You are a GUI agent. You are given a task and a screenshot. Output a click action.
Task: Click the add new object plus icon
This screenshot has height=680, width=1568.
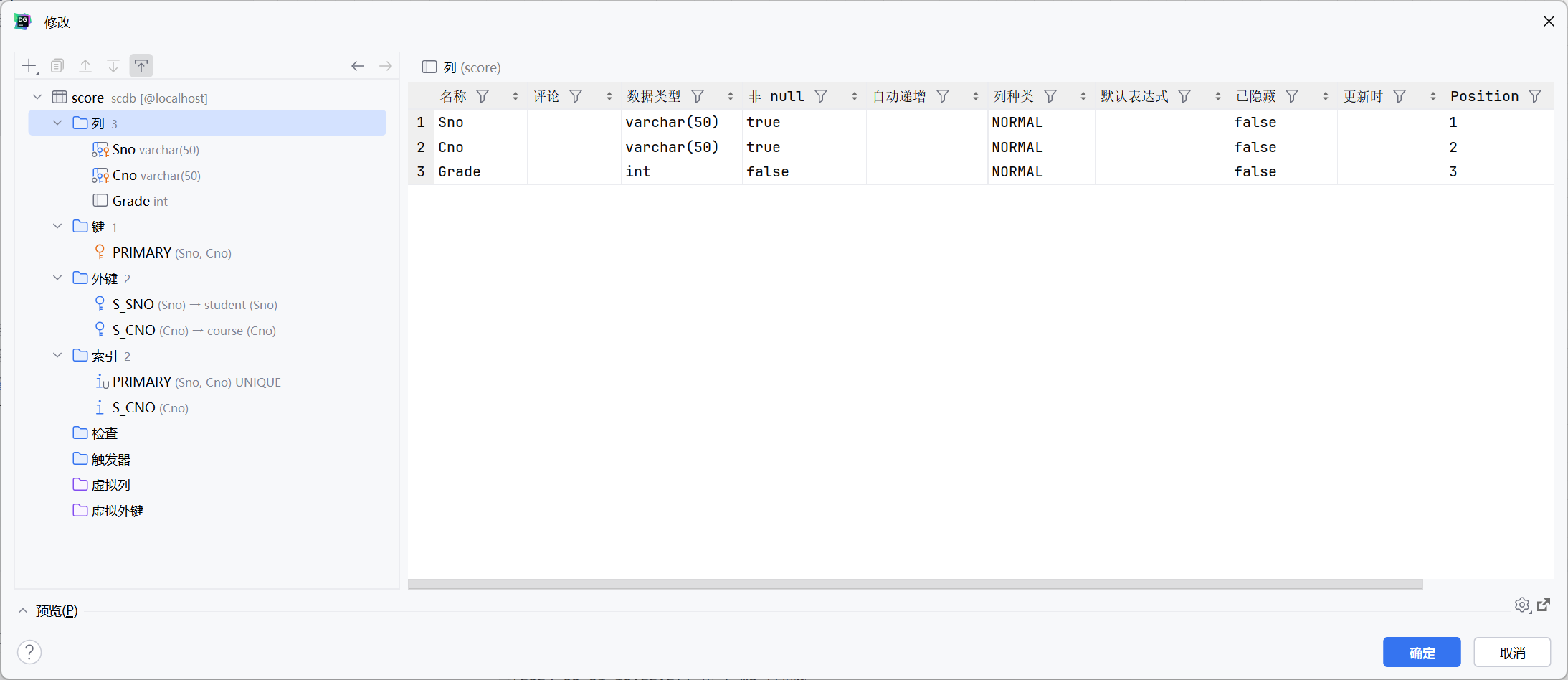point(29,67)
